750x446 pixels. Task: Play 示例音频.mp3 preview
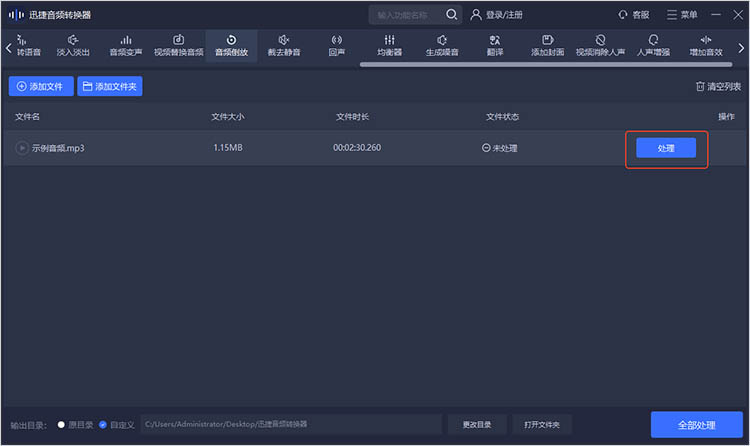[22, 148]
